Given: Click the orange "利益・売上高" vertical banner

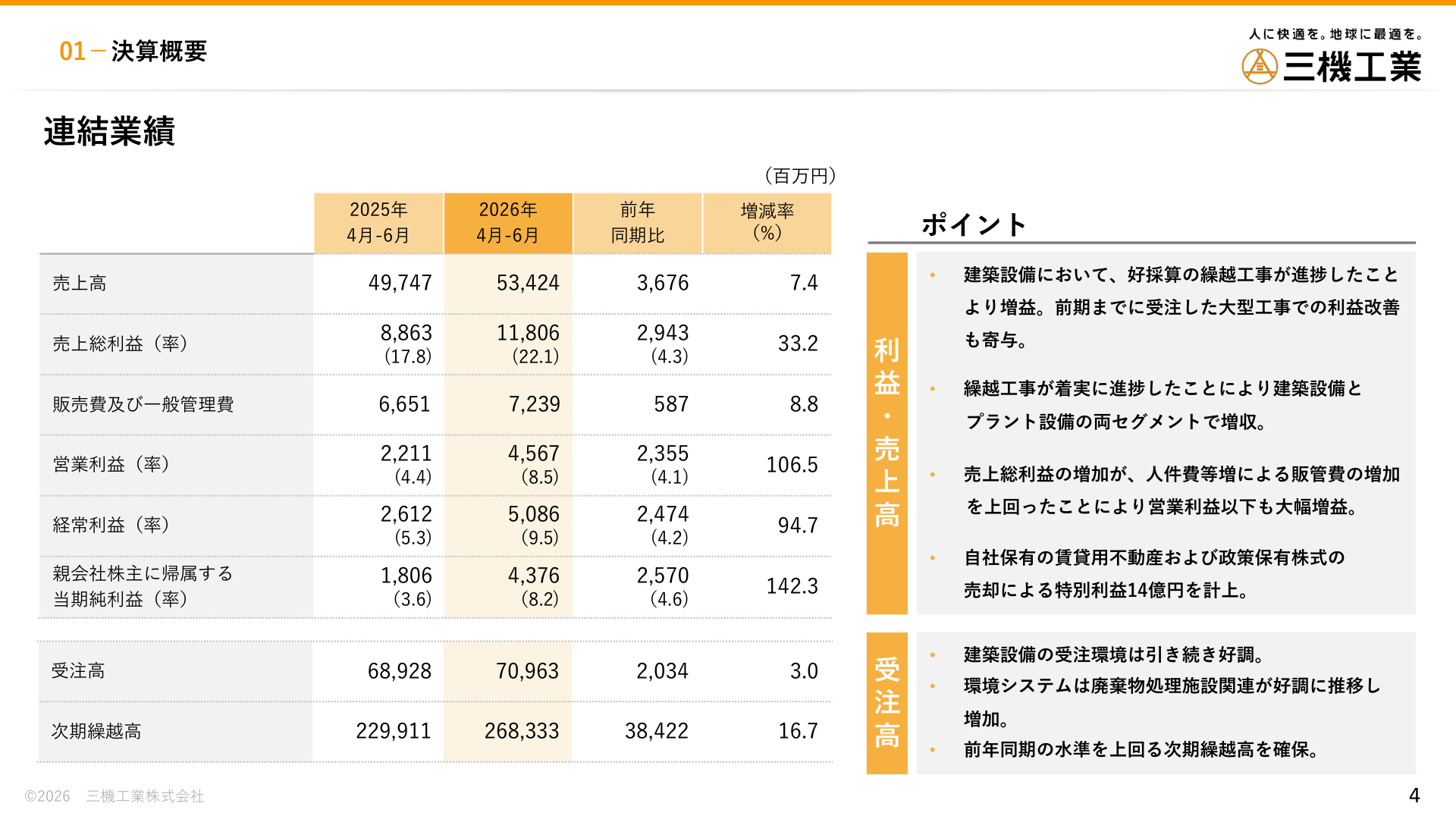Looking at the screenshot, I should tap(887, 434).
